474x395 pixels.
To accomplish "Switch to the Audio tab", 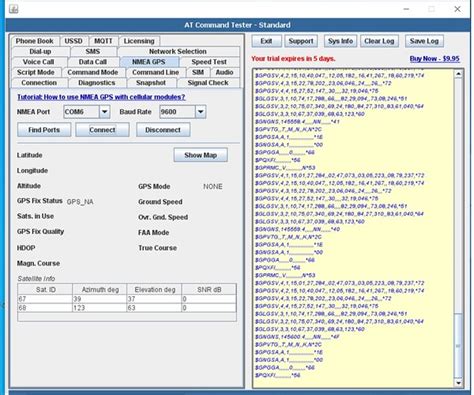I will pyautogui.click(x=224, y=72).
